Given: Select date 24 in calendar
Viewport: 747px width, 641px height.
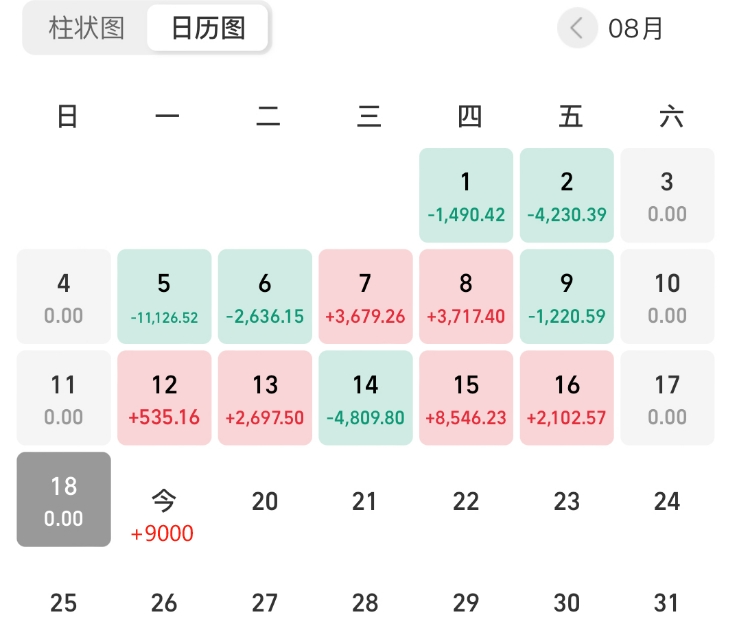Looking at the screenshot, I should coord(667,501).
